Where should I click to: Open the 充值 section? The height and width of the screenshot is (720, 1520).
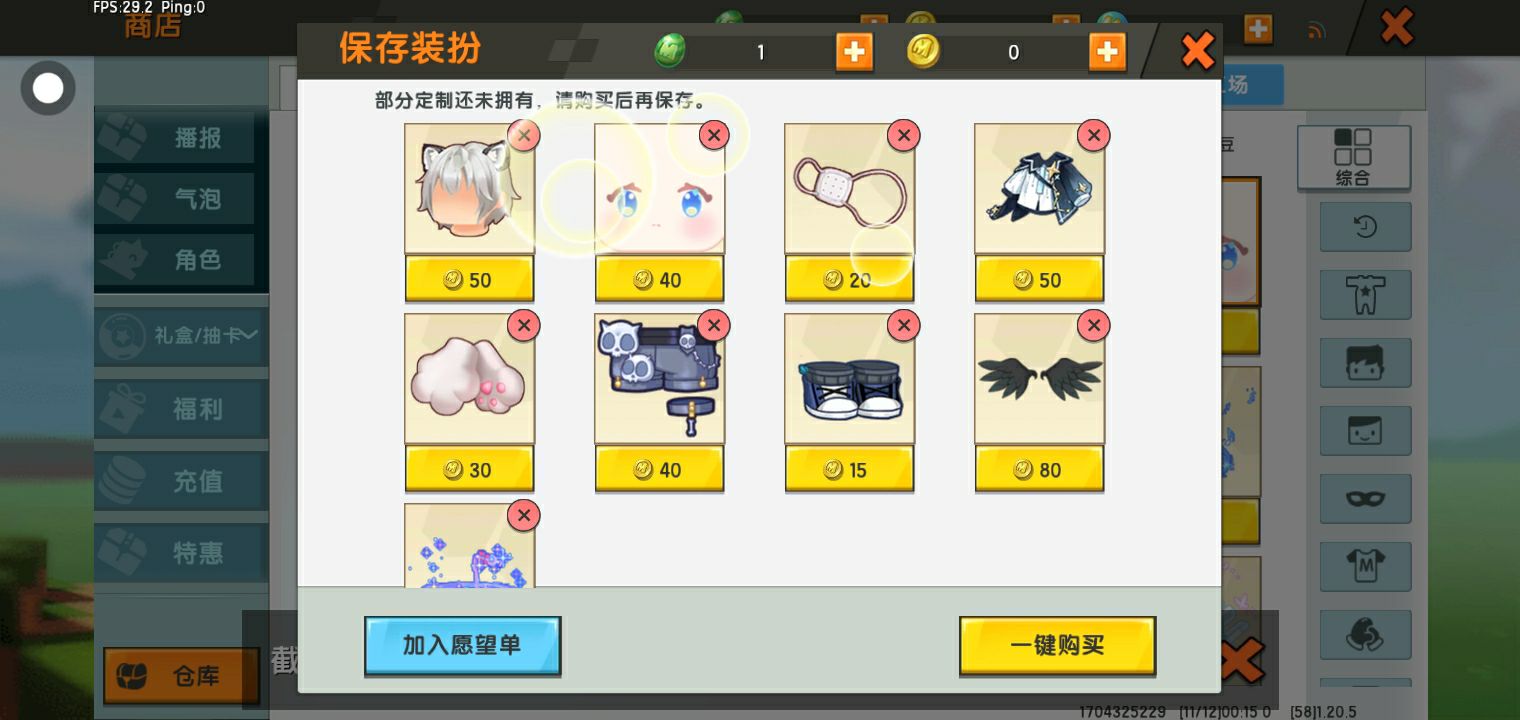point(180,481)
